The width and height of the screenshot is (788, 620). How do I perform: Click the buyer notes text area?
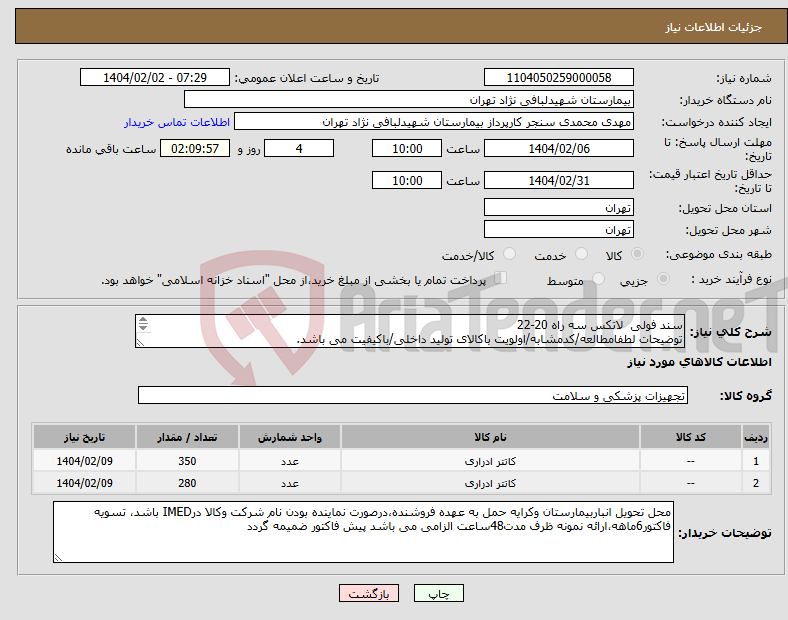click(x=363, y=532)
